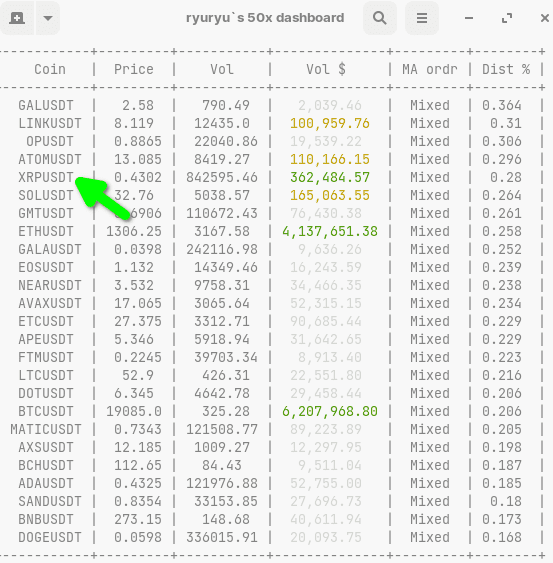Click the Dist % value 0.258
This screenshot has height=563, width=553.
tap(502, 231)
